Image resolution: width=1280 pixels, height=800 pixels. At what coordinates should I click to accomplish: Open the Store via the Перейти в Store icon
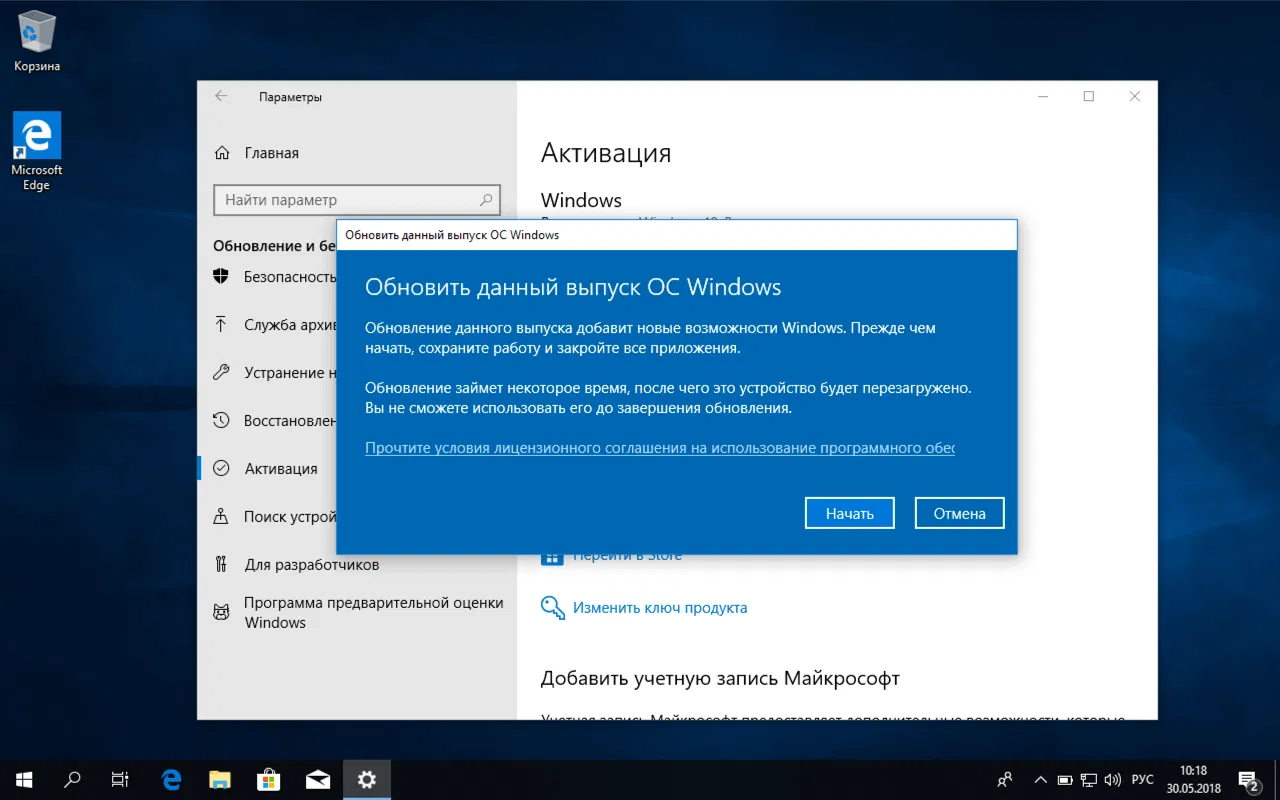coord(552,555)
